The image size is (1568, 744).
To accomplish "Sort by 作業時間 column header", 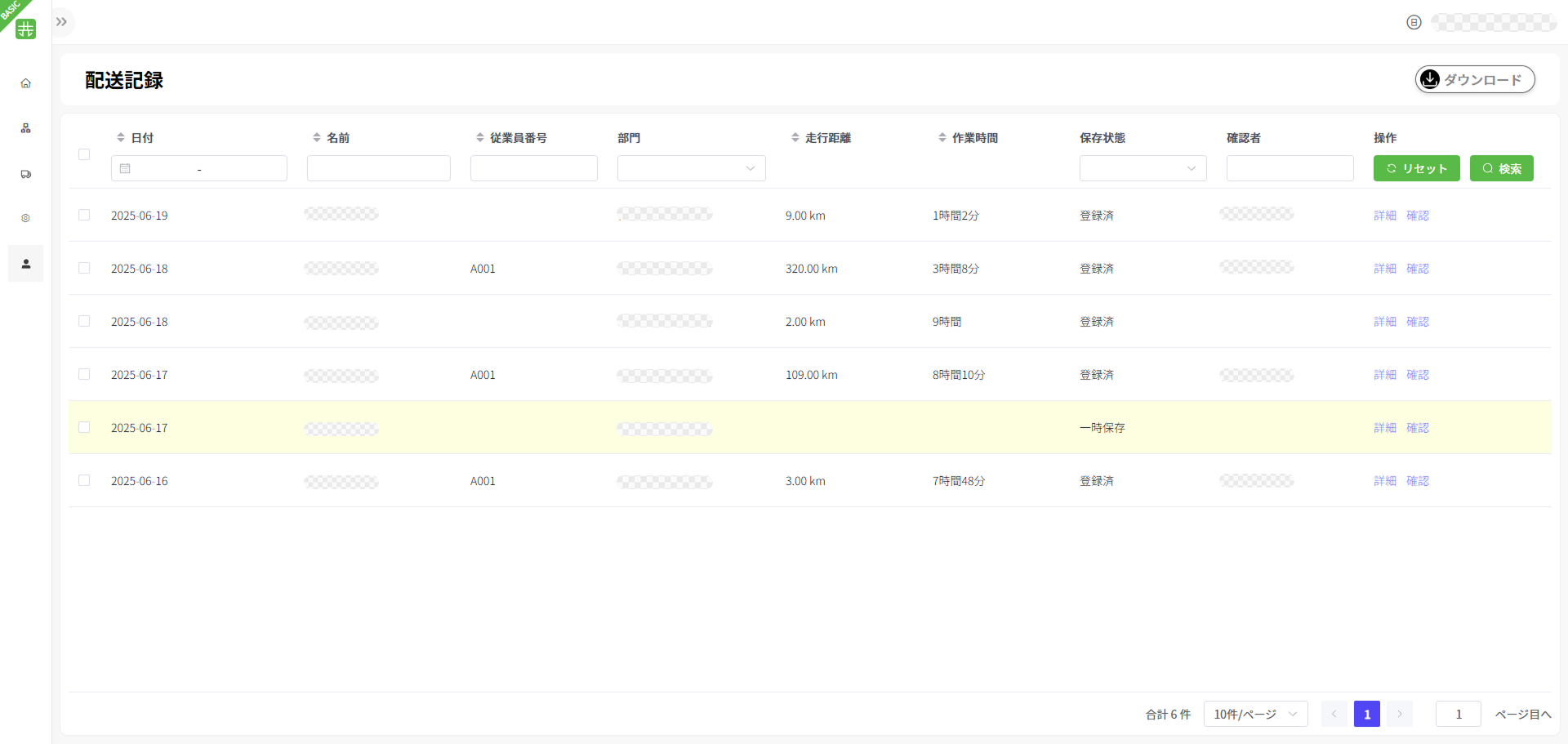I will pos(973,138).
